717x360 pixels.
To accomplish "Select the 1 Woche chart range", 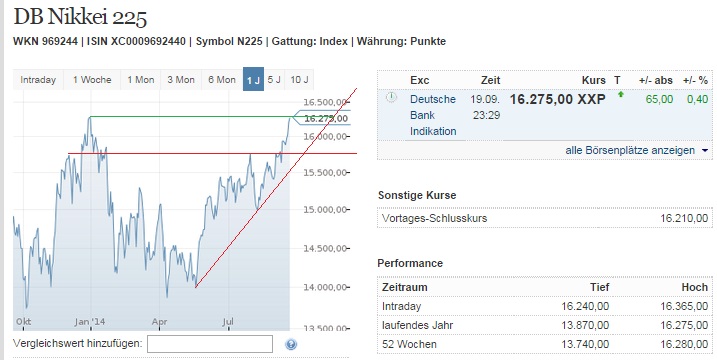I will tap(92, 80).
